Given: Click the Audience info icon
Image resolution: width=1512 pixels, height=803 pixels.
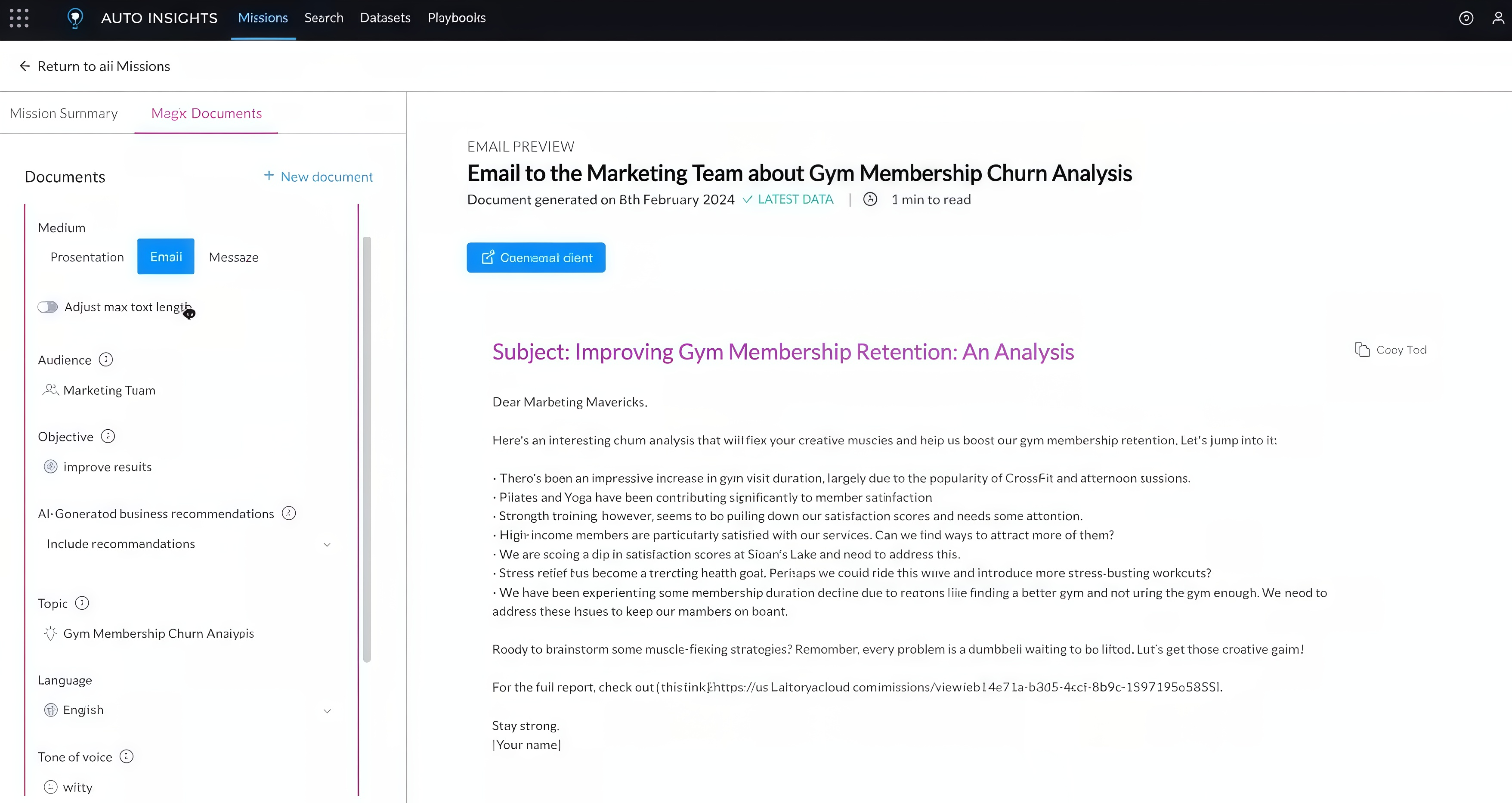Looking at the screenshot, I should 105,360.
